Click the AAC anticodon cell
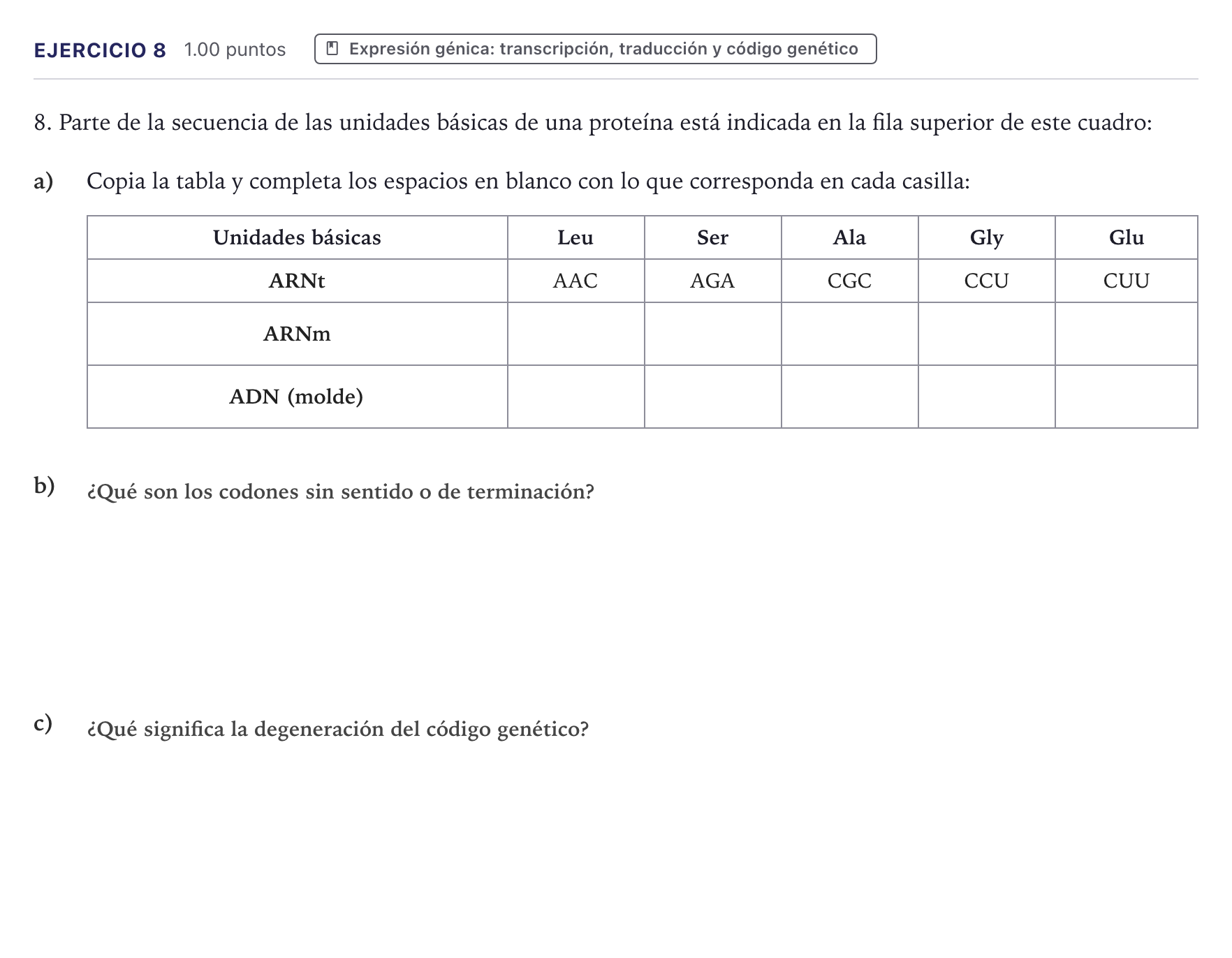Image resolution: width=1232 pixels, height=958 pixels. (x=575, y=281)
